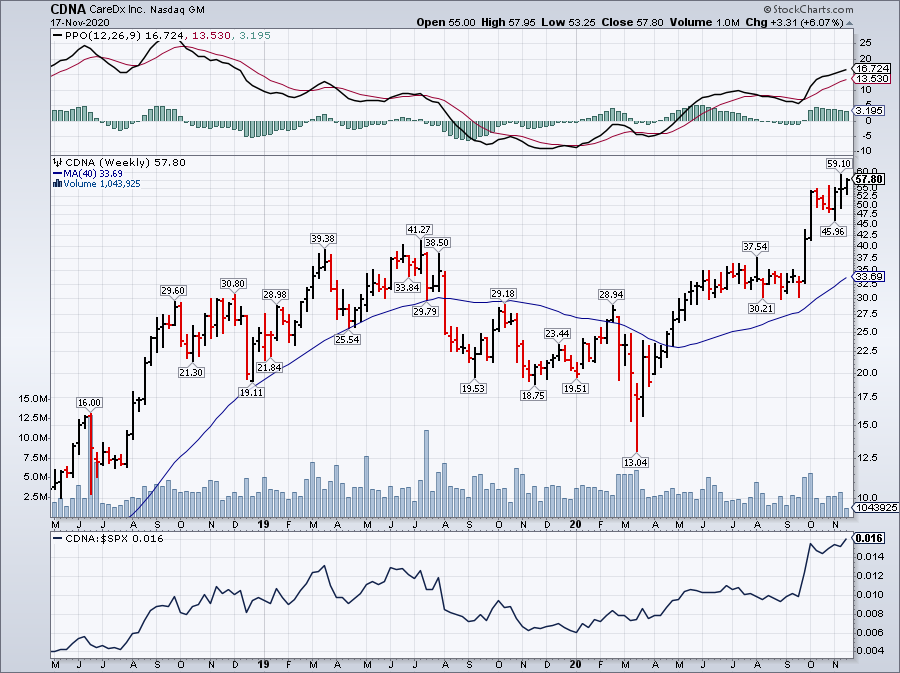Click the 0.016 tag on relative strength axis
The width and height of the screenshot is (900, 673).
click(869, 538)
